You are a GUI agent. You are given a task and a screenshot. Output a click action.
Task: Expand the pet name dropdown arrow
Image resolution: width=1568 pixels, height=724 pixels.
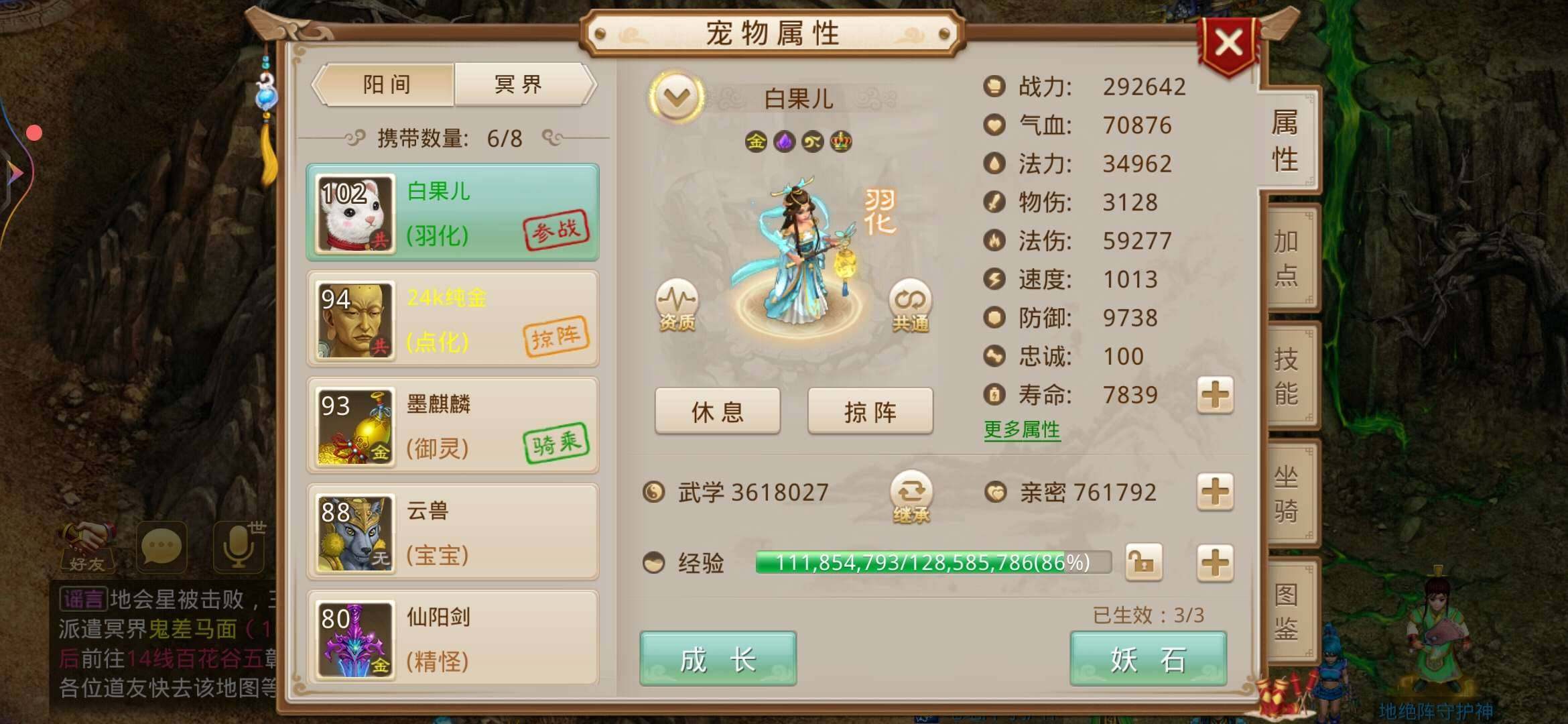click(677, 99)
